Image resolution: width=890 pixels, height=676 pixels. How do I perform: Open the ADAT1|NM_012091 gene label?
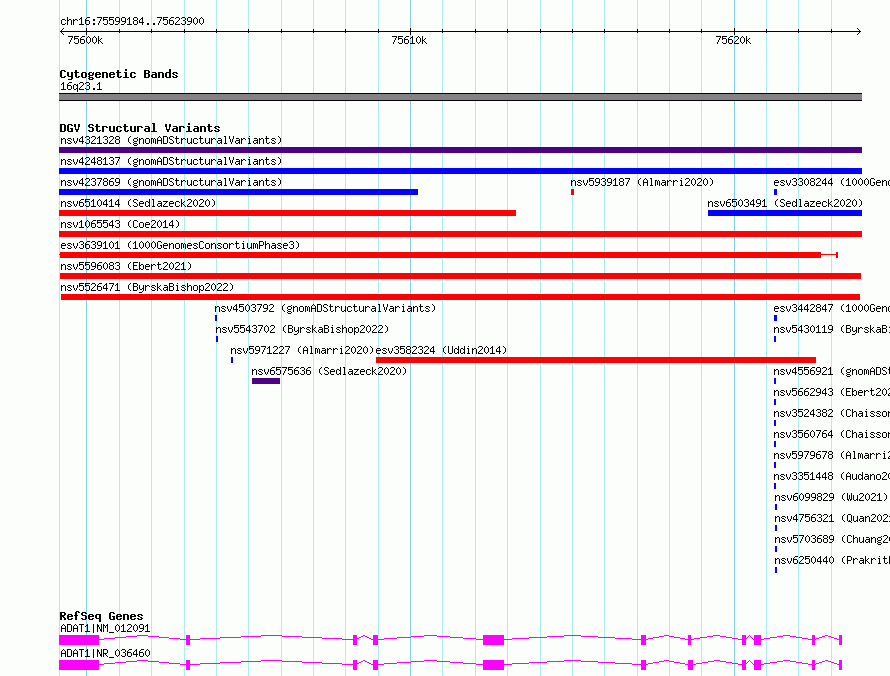105,628
